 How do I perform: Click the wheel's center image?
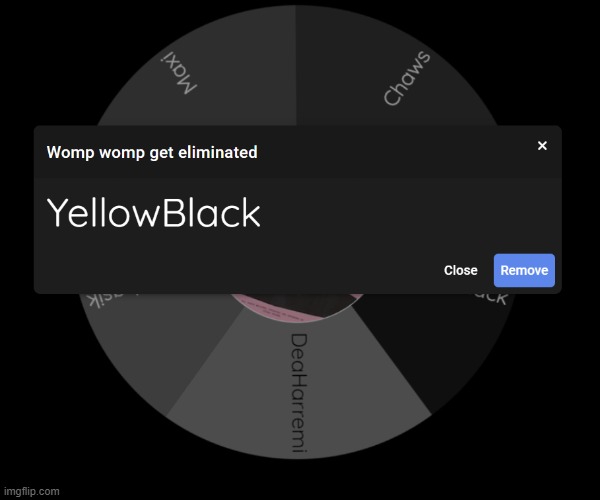[296, 305]
